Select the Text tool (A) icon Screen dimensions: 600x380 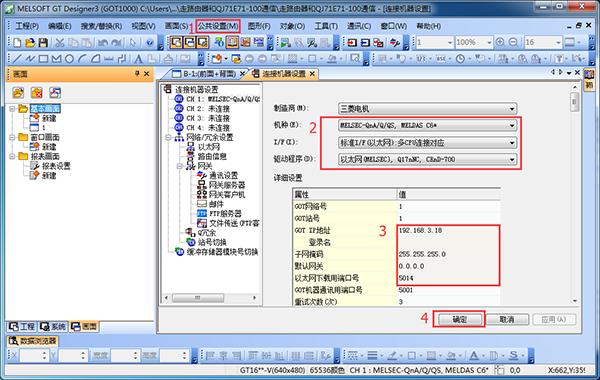pos(138,59)
